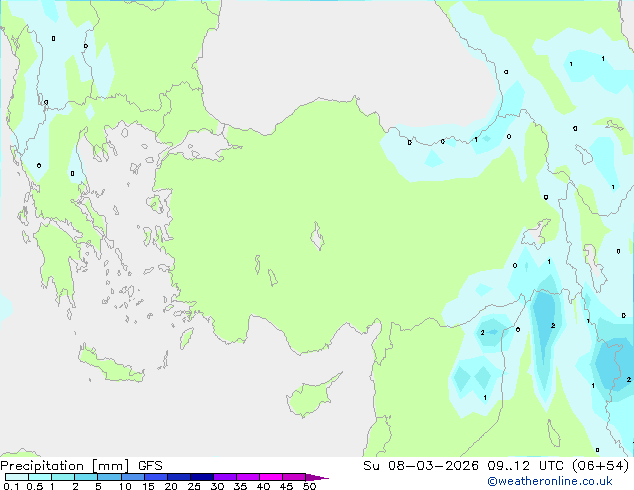This screenshot has height=490, width=634.
Task: Click the '30' legend scale label
Action: (x=217, y=486)
